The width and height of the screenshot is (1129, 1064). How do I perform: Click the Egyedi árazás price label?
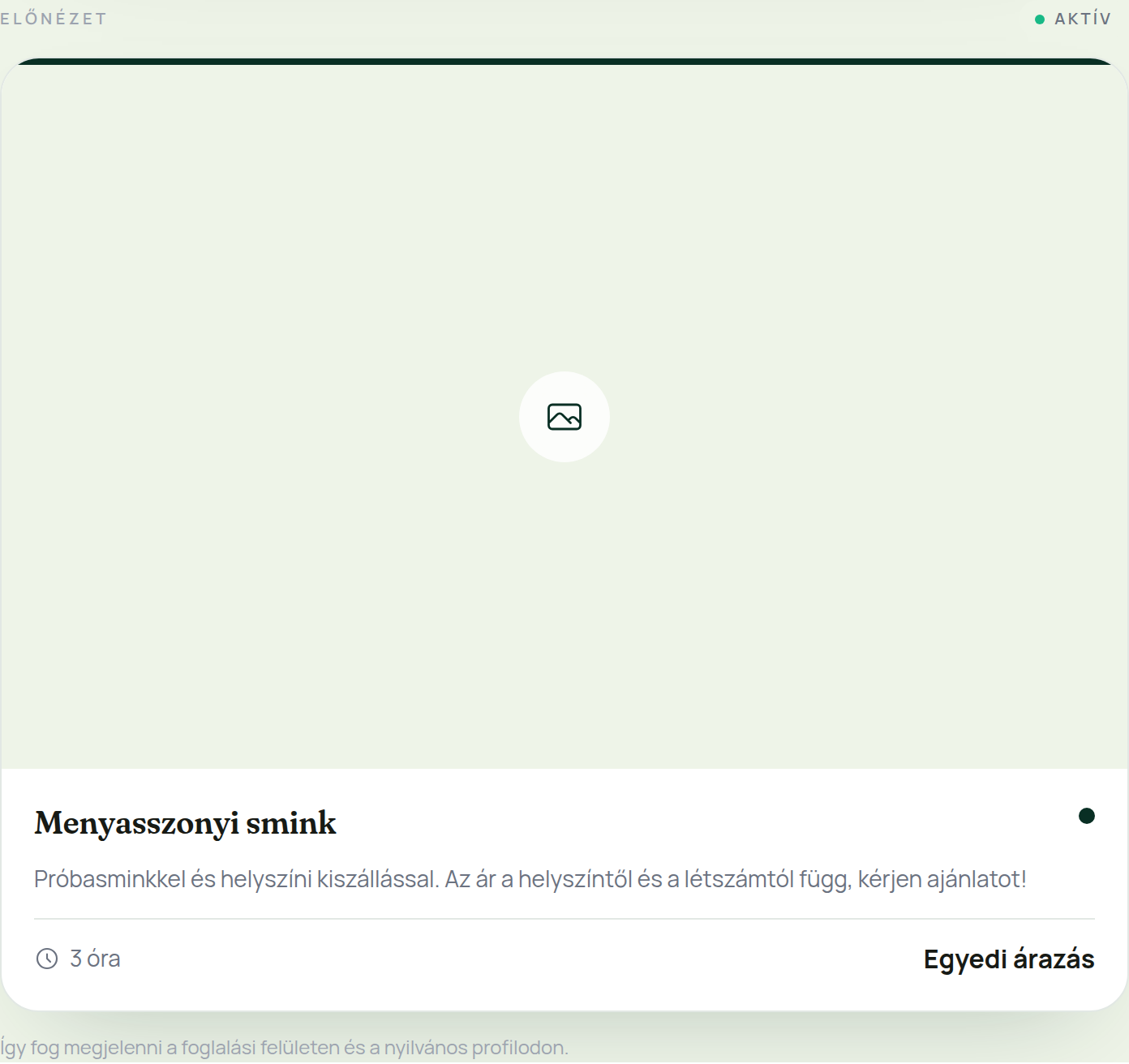[x=1009, y=959]
